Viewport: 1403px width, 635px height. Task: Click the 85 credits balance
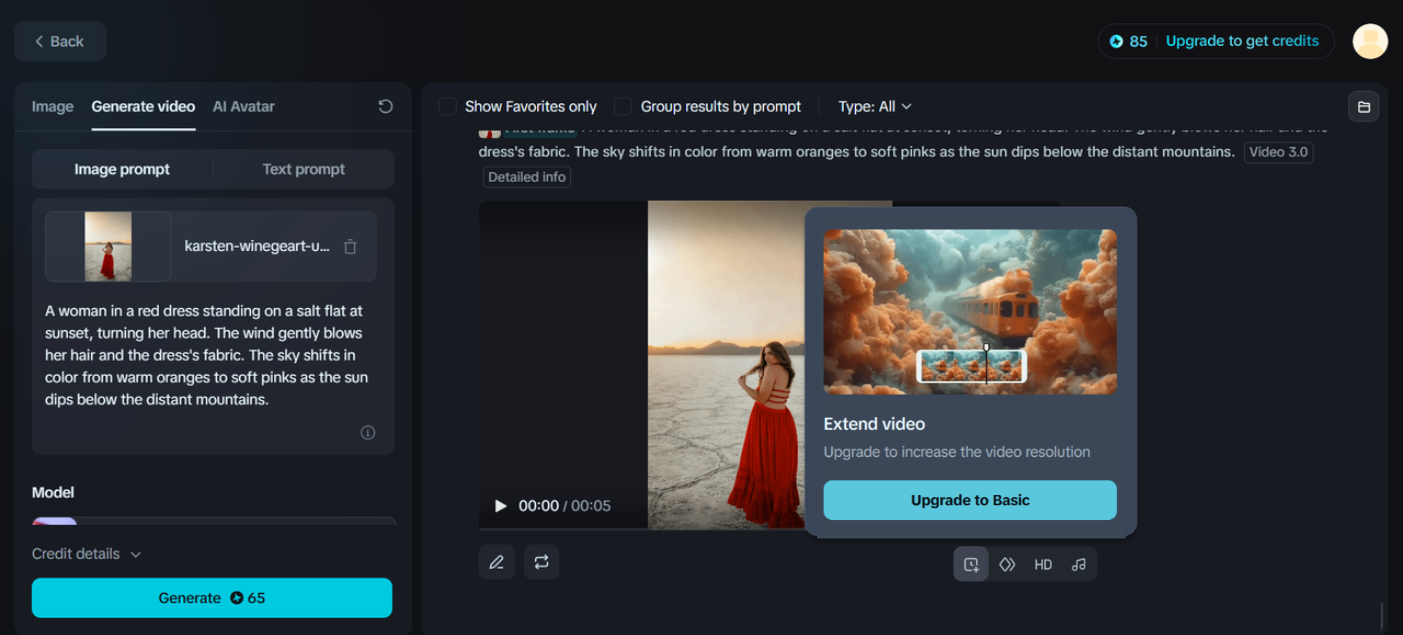point(1128,41)
